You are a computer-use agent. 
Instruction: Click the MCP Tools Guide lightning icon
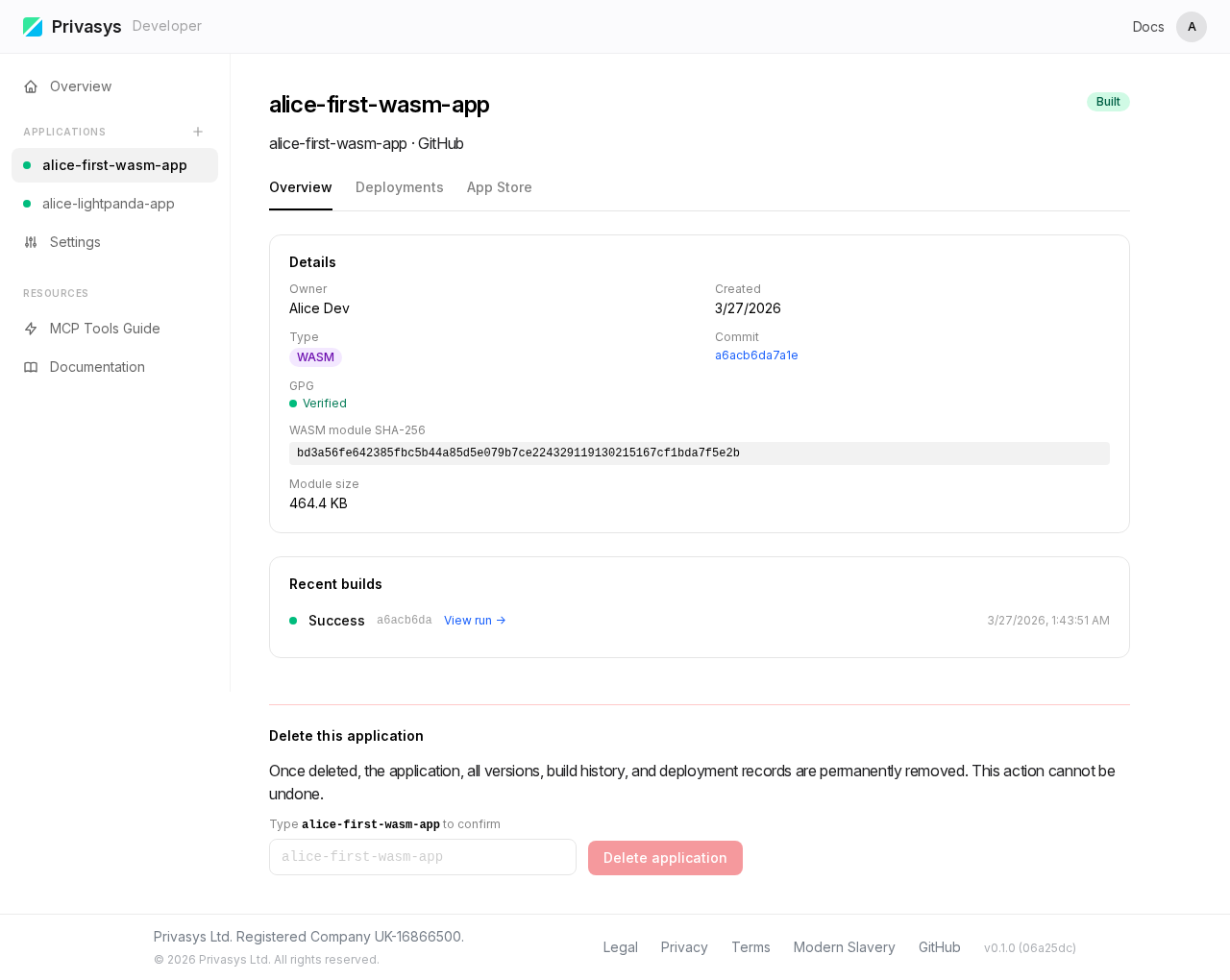click(31, 329)
